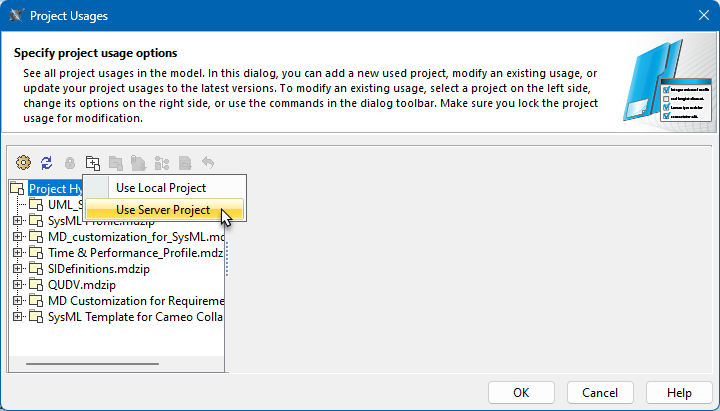Click the grayed-out undo arrow icon
Image resolution: width=720 pixels, height=411 pixels.
(208, 162)
